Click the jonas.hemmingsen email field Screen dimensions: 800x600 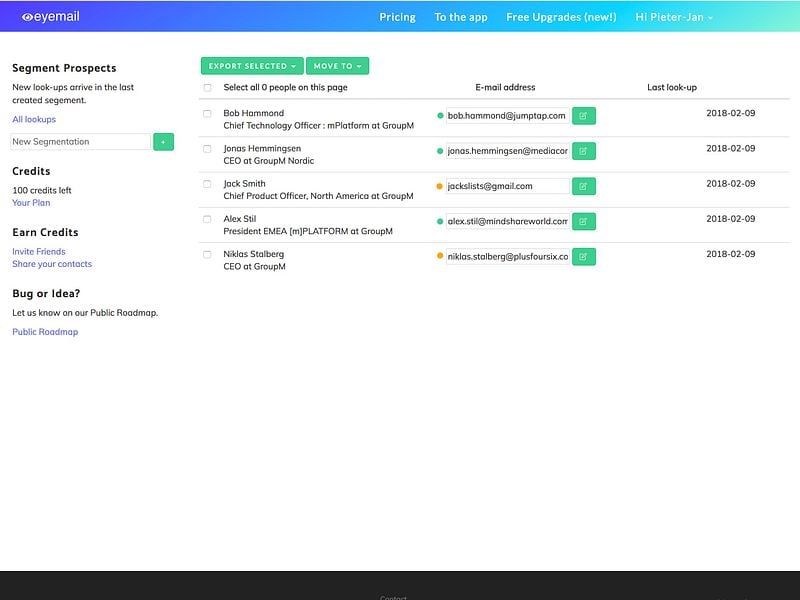[508, 151]
